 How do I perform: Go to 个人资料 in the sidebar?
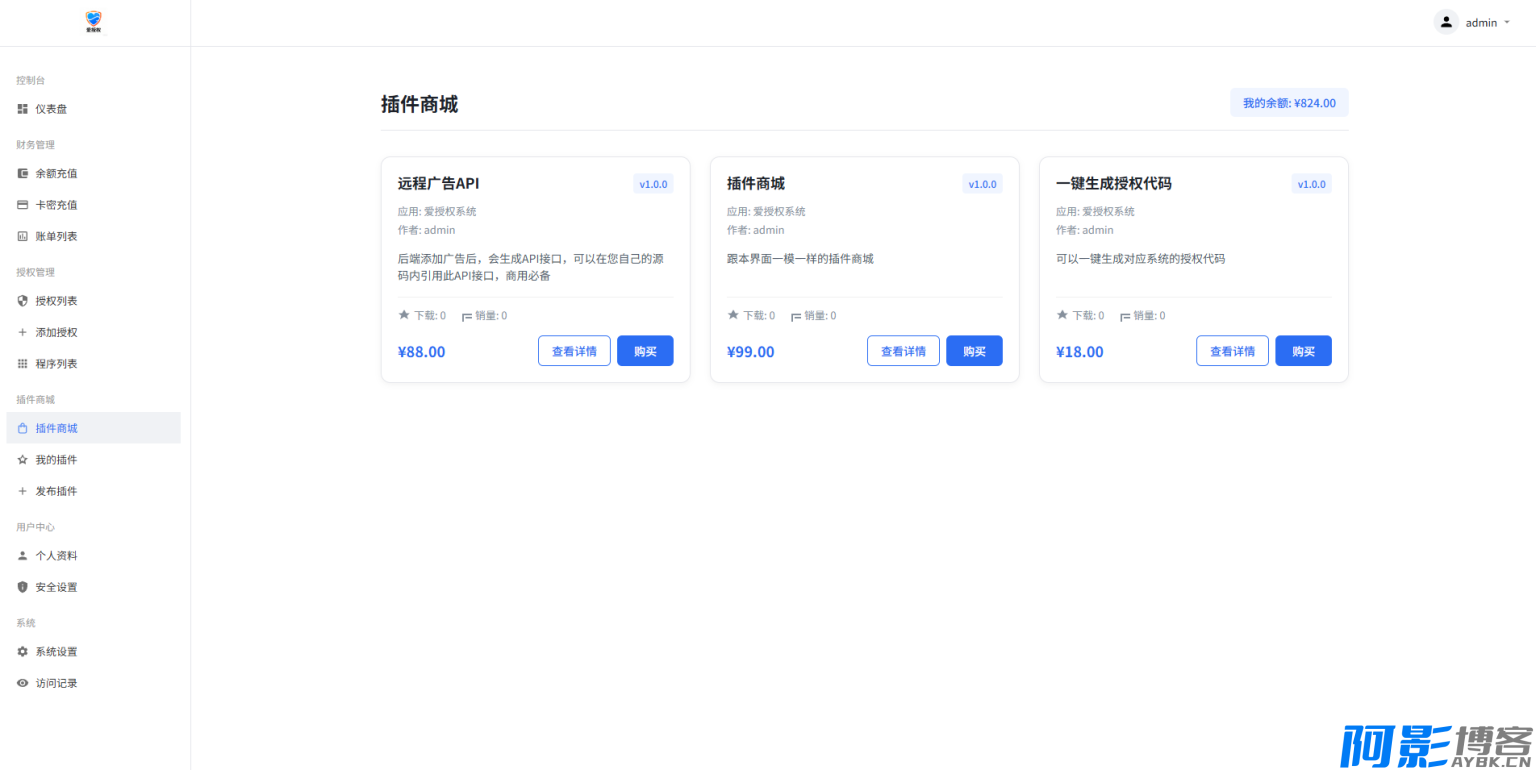coord(56,556)
